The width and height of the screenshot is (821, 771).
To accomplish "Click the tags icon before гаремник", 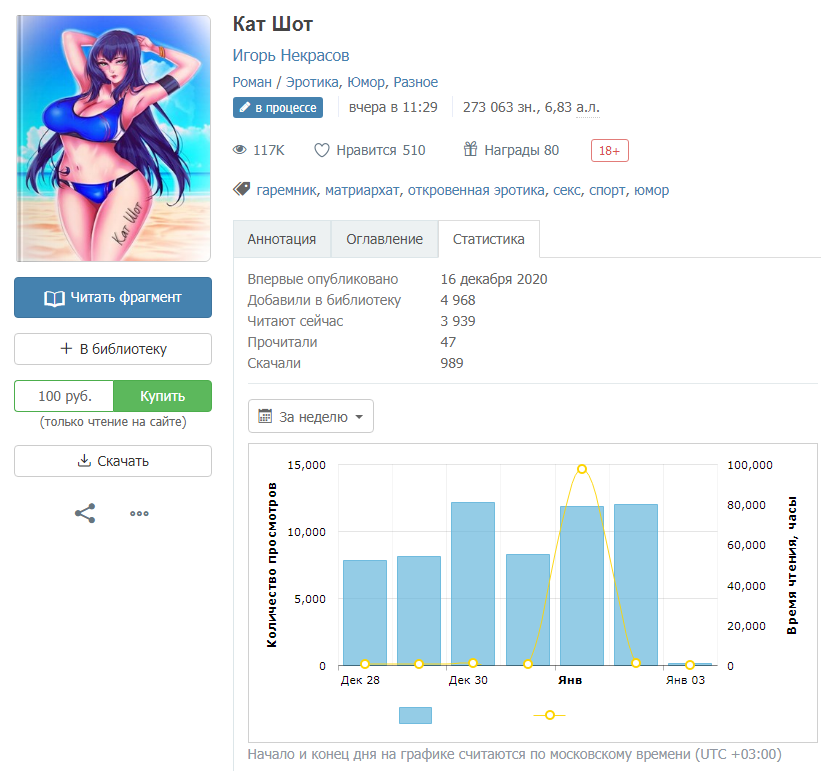I will (x=241, y=190).
